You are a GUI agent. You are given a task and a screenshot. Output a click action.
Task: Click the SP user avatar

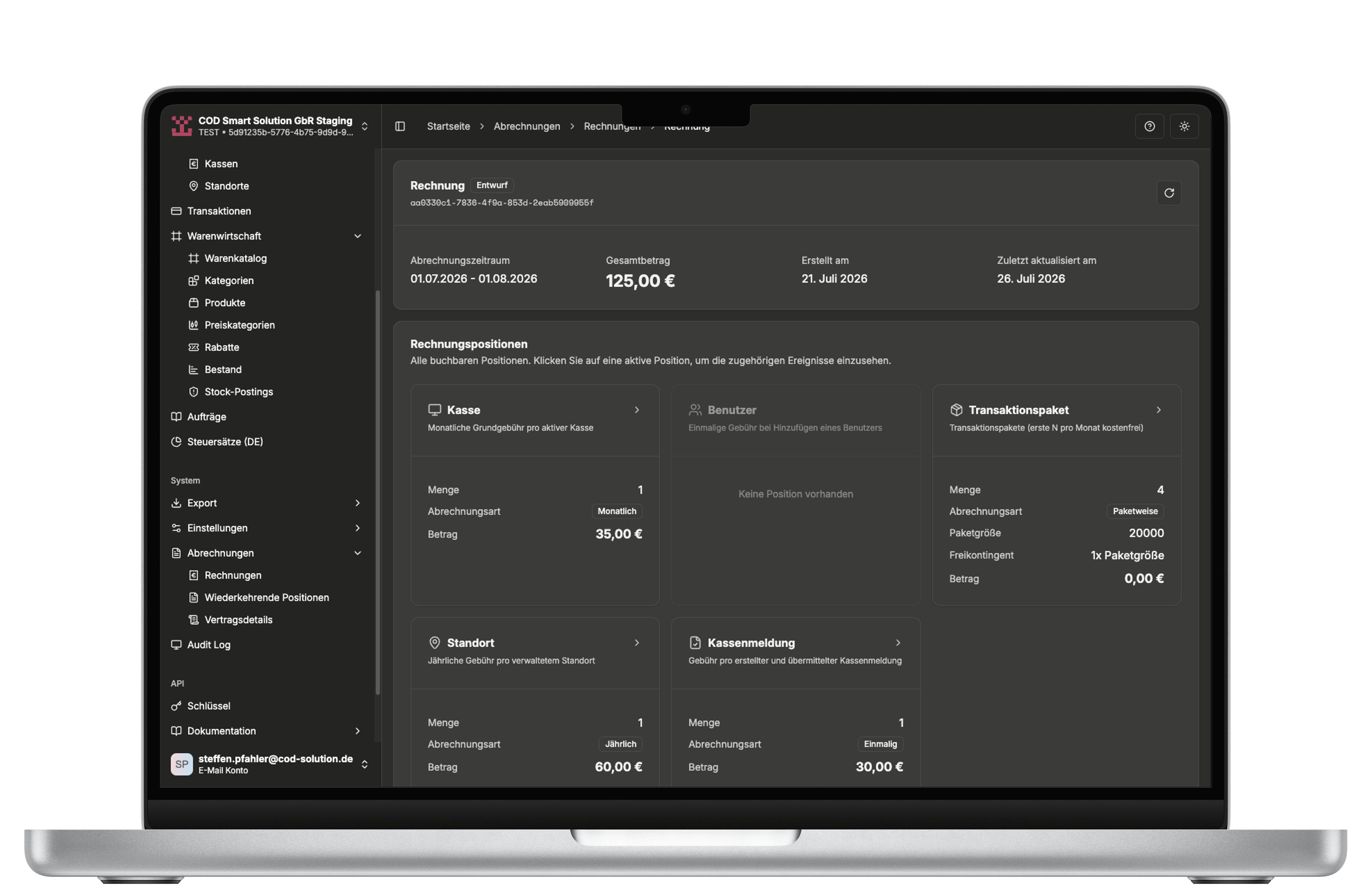tap(182, 764)
